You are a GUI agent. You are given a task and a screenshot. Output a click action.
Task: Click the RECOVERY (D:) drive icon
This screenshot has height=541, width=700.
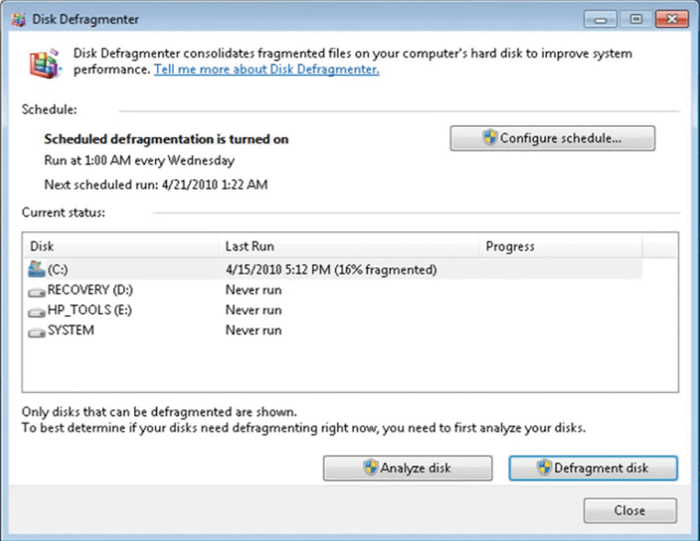(x=37, y=291)
